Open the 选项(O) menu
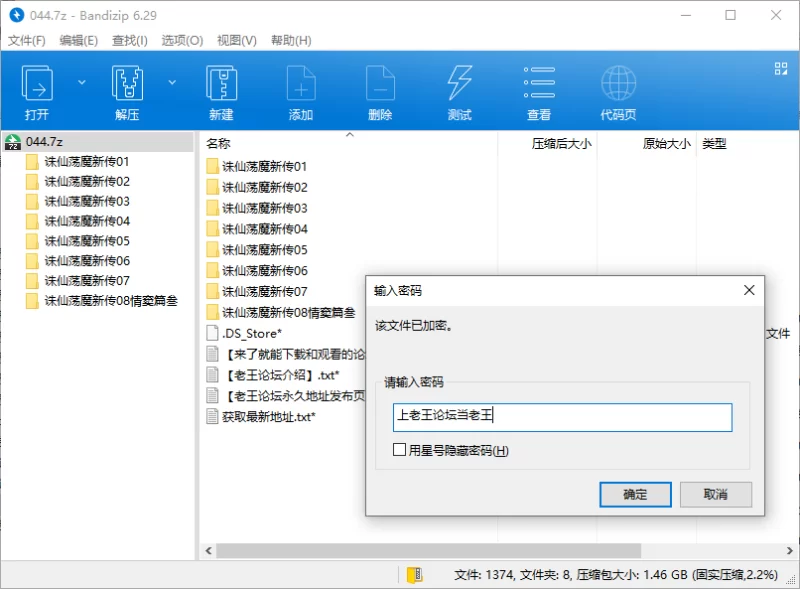This screenshot has width=800, height=589. click(x=182, y=40)
